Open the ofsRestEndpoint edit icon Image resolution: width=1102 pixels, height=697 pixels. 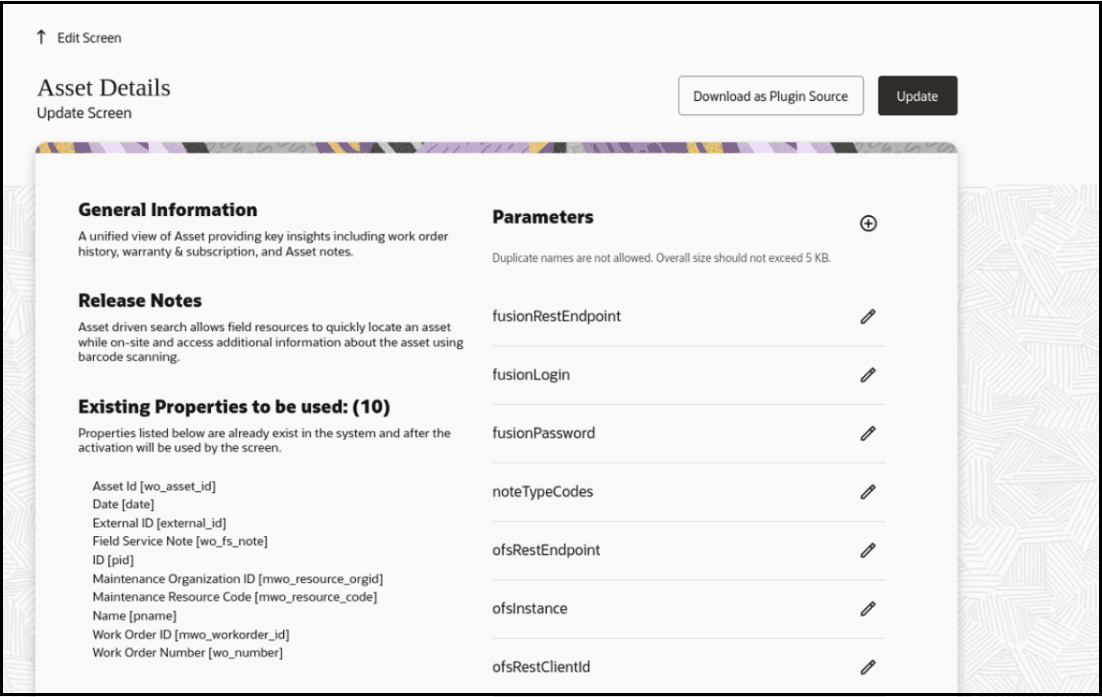pyautogui.click(x=868, y=549)
